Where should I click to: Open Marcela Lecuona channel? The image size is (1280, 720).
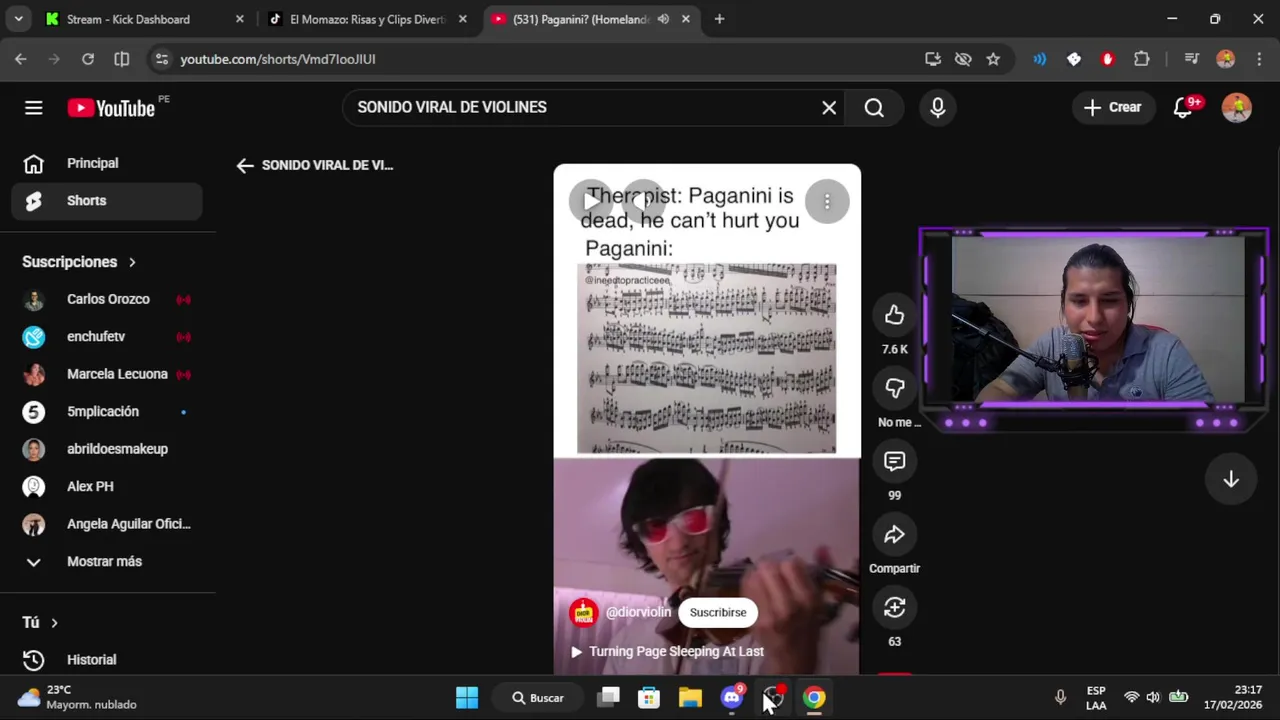pos(107,374)
